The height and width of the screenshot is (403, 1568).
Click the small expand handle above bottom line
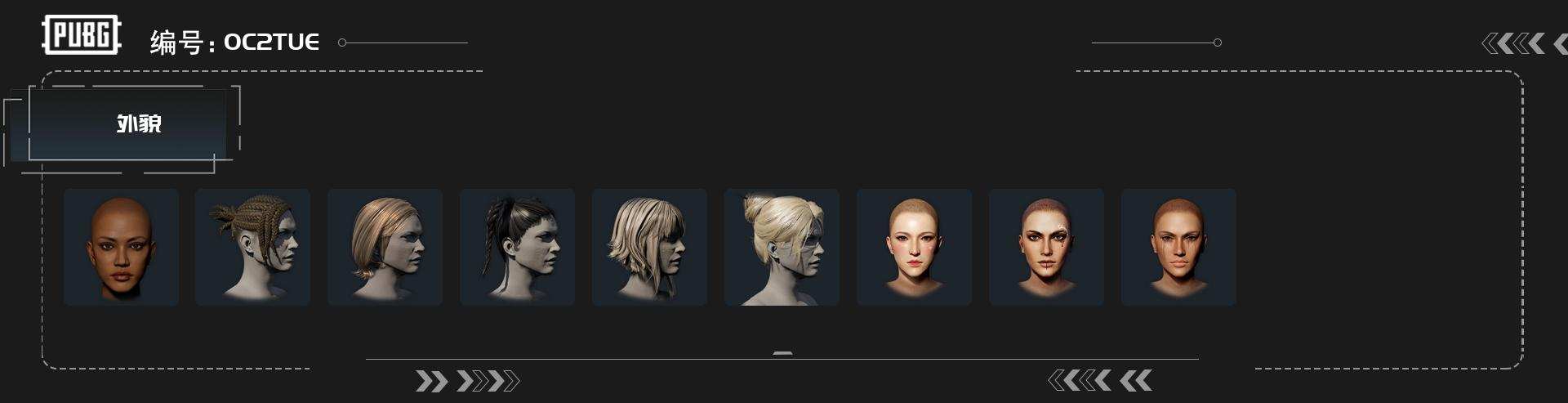(x=782, y=353)
